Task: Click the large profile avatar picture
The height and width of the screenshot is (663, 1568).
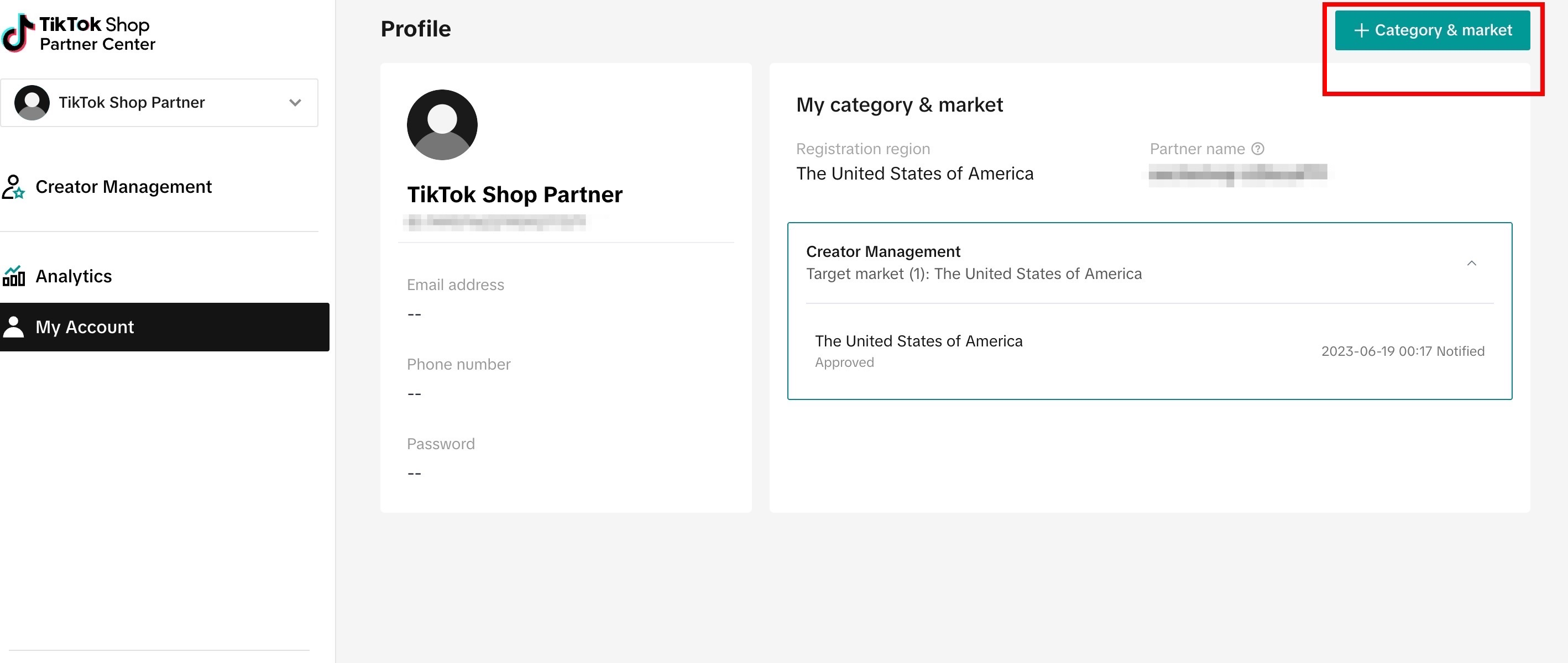Action: click(442, 125)
